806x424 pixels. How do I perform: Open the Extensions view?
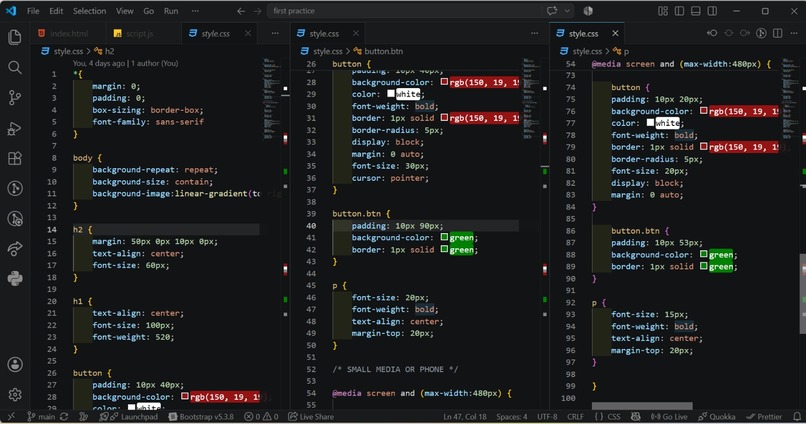pyautogui.click(x=14, y=158)
